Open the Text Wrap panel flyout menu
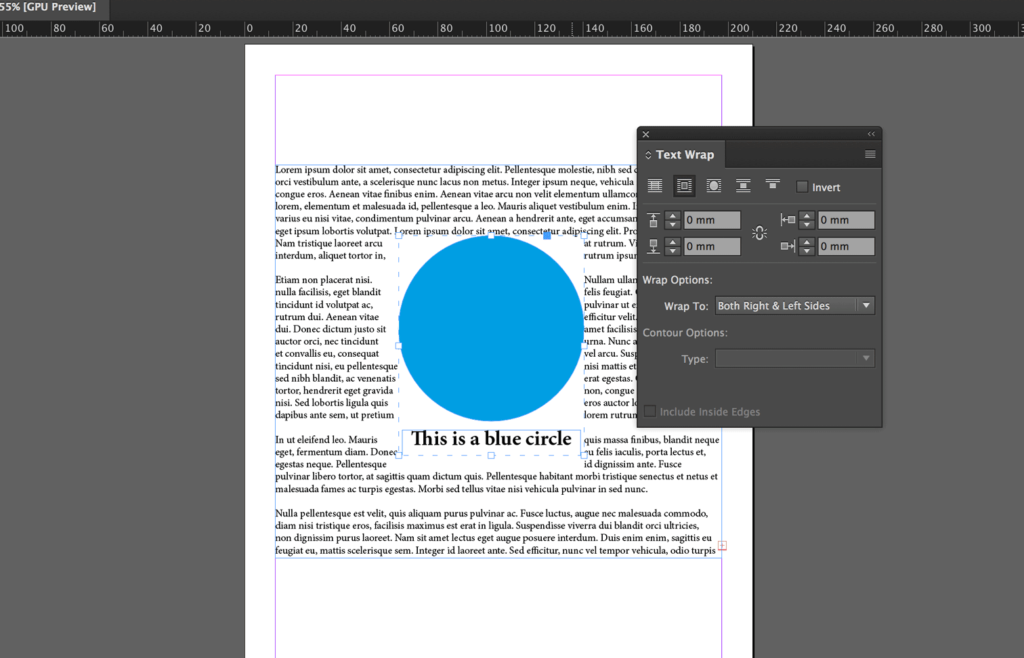The width and height of the screenshot is (1024, 658). pyautogui.click(x=869, y=153)
